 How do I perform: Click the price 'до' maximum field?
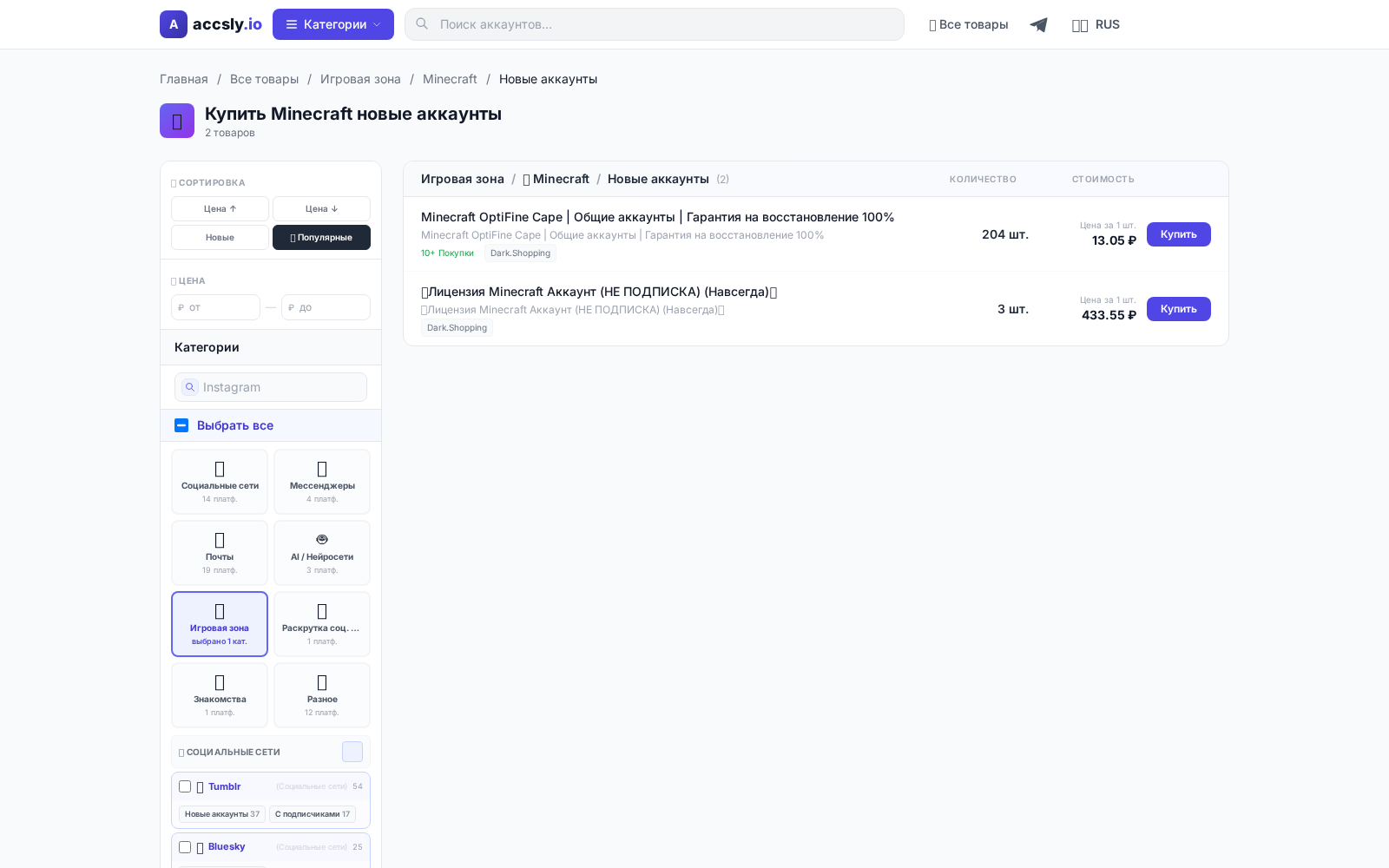326,307
